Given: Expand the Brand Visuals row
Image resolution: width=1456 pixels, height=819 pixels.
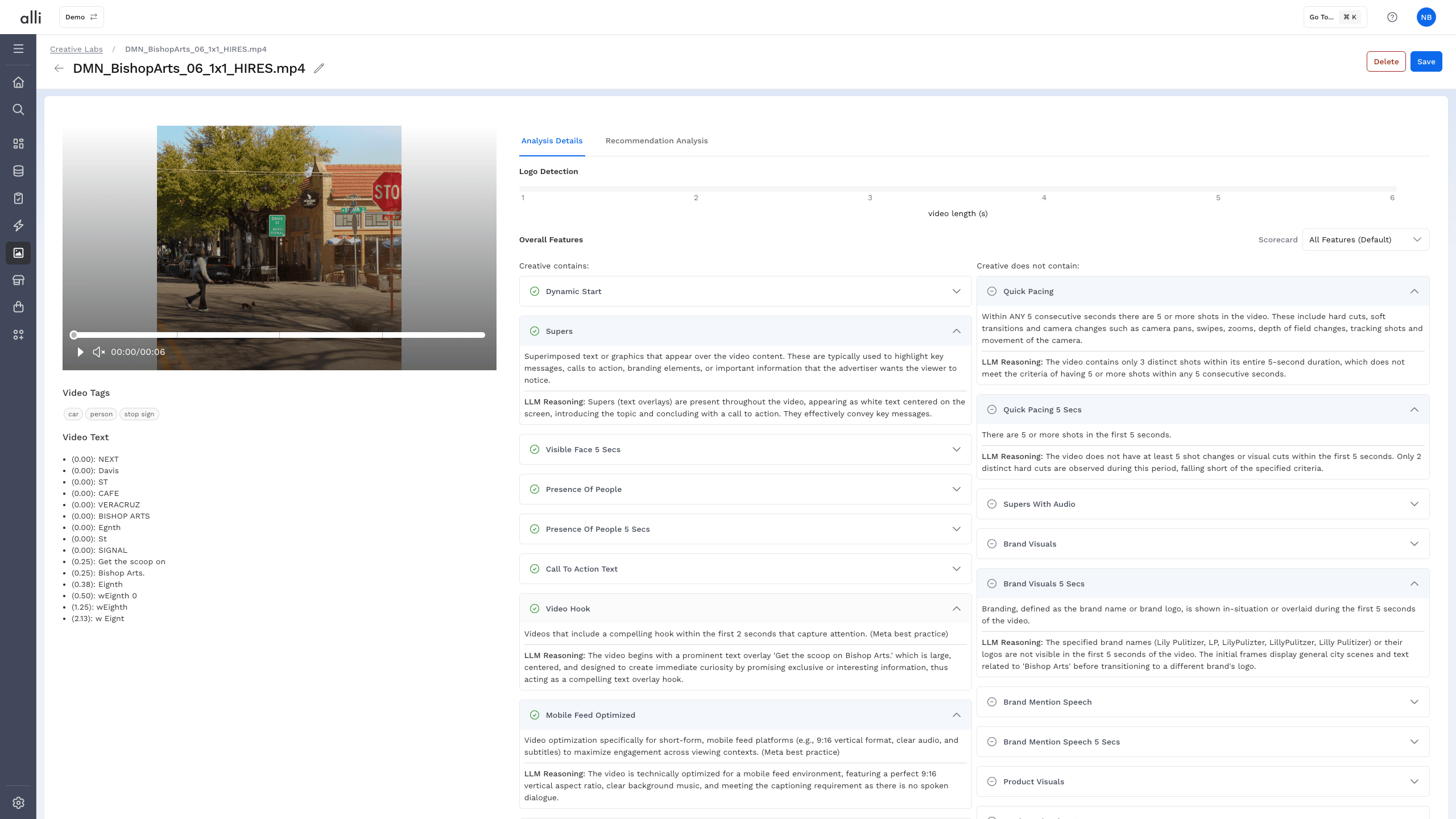Looking at the screenshot, I should pyautogui.click(x=1203, y=544).
